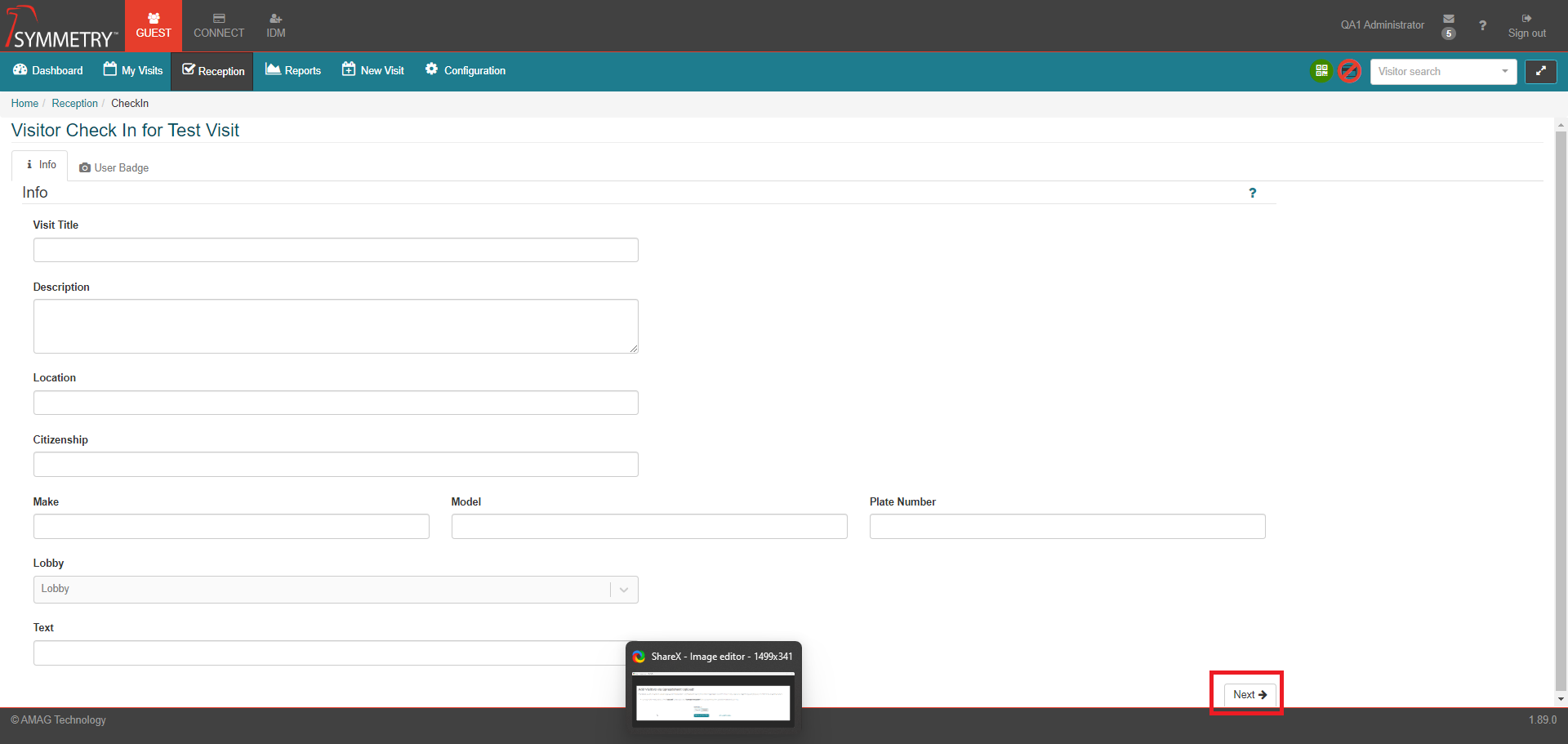Click the AMAG Technology footer text

coord(58,720)
